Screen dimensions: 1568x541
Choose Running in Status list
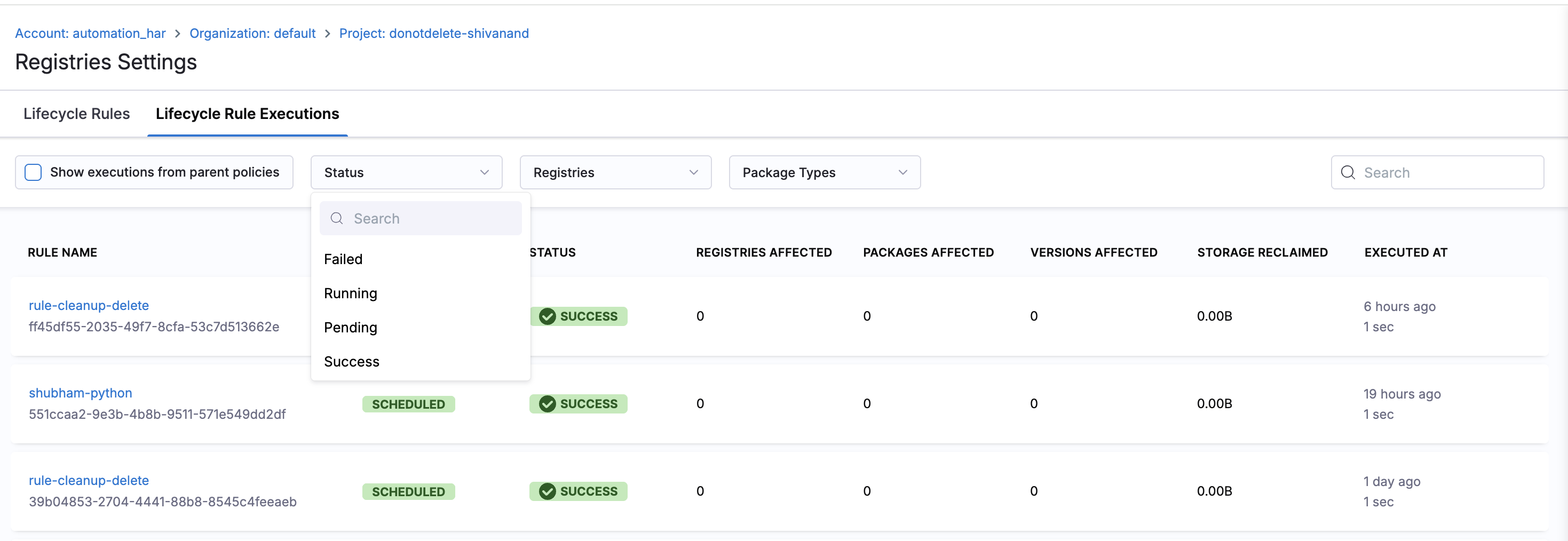click(420, 293)
